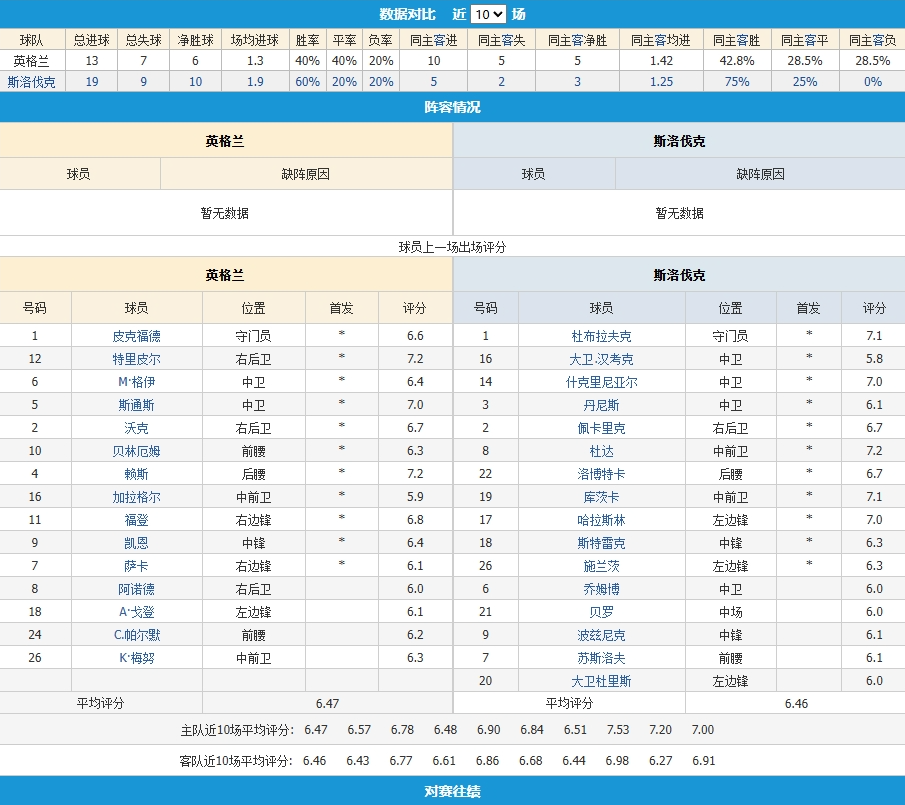The width and height of the screenshot is (905, 805).
Task: Click the 斯洛伐克 team link in comparison table
Action: pos(32,82)
